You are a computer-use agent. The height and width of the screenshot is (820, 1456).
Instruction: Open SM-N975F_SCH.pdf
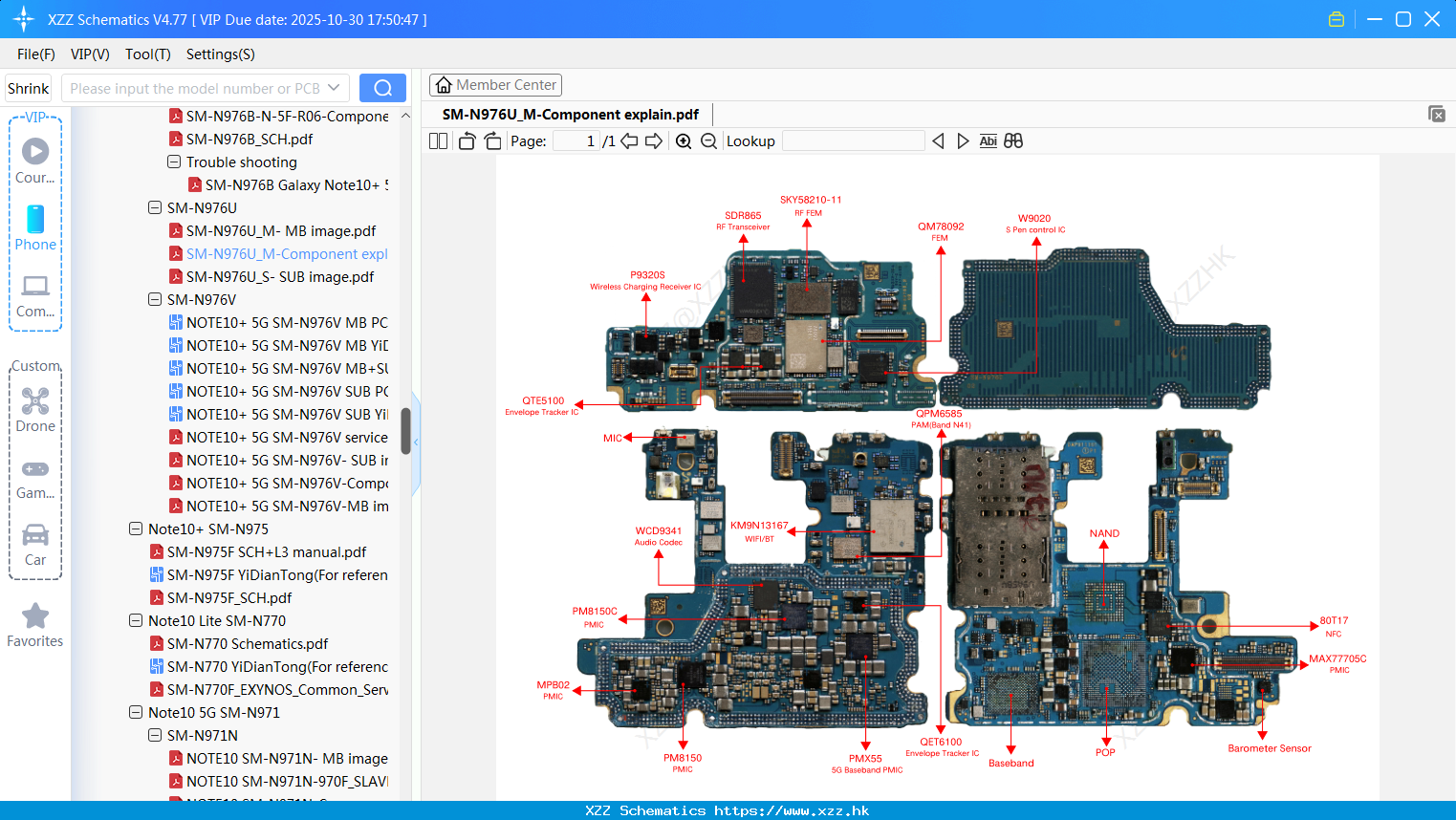(229, 598)
